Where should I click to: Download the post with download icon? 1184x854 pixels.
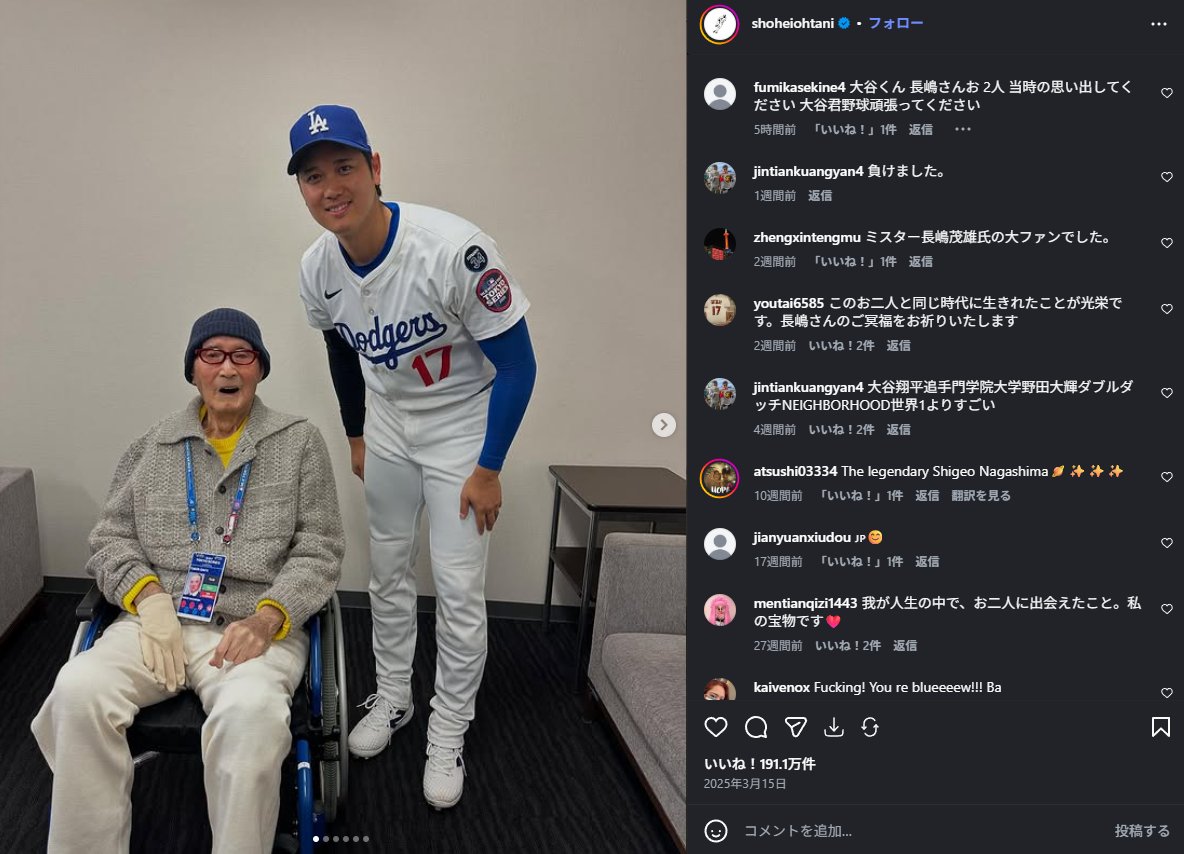(834, 727)
